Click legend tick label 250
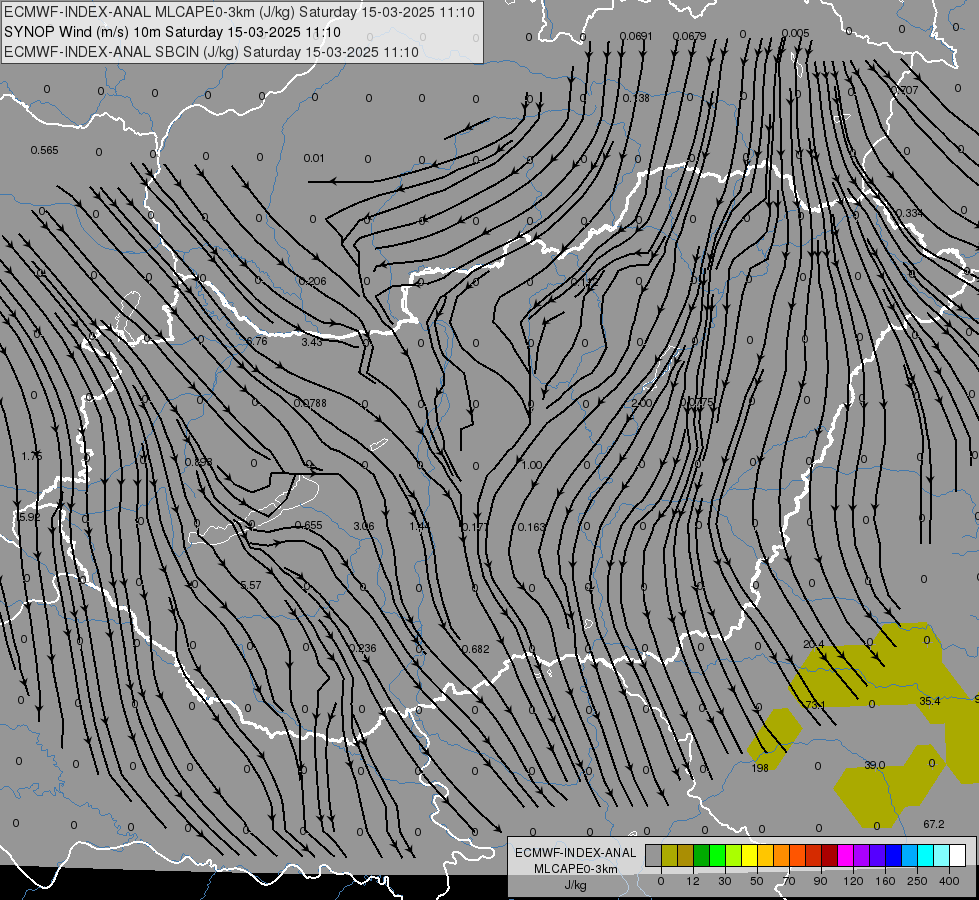Screen dimensions: 979x900 click(x=917, y=881)
